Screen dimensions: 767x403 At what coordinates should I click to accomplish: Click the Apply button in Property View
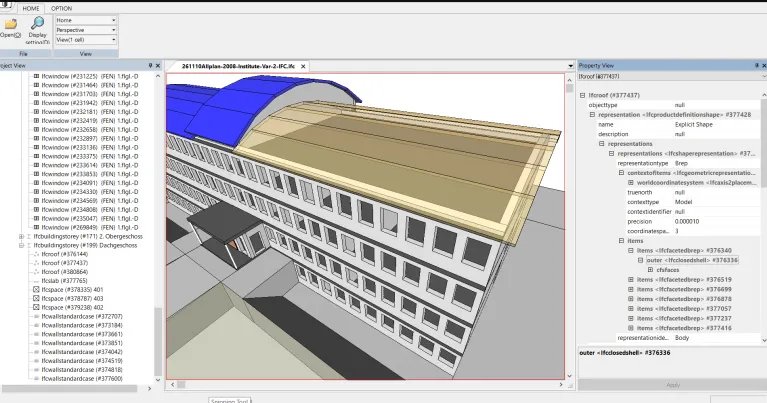click(673, 385)
